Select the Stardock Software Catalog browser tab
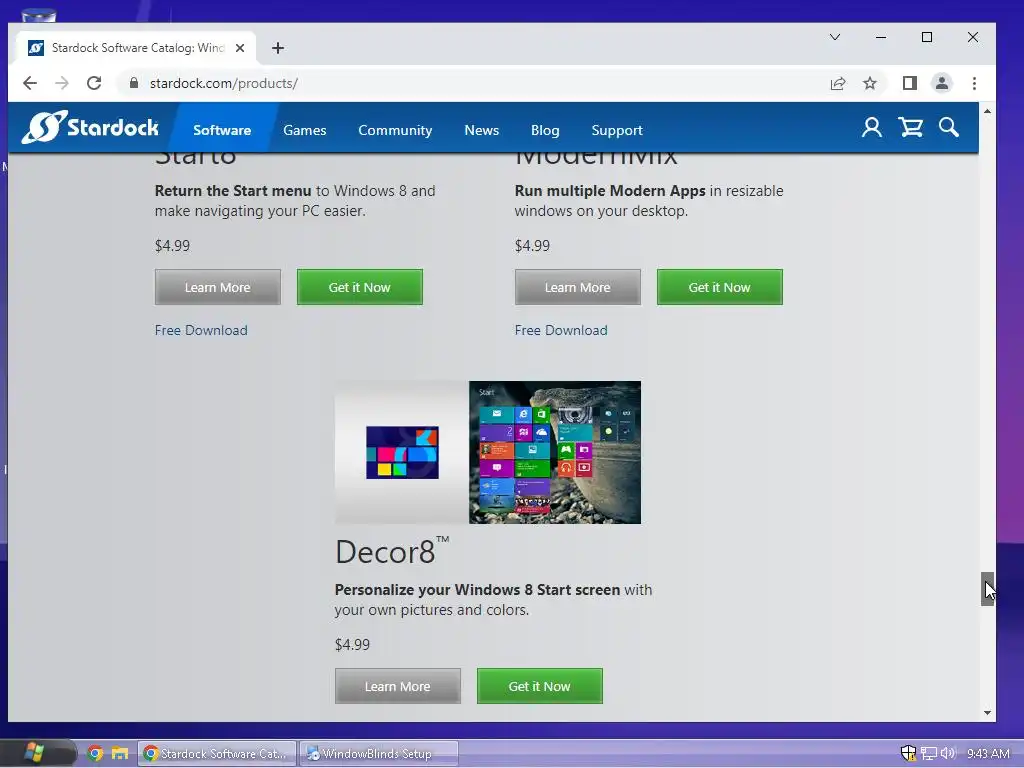1024x768 pixels. (x=137, y=48)
